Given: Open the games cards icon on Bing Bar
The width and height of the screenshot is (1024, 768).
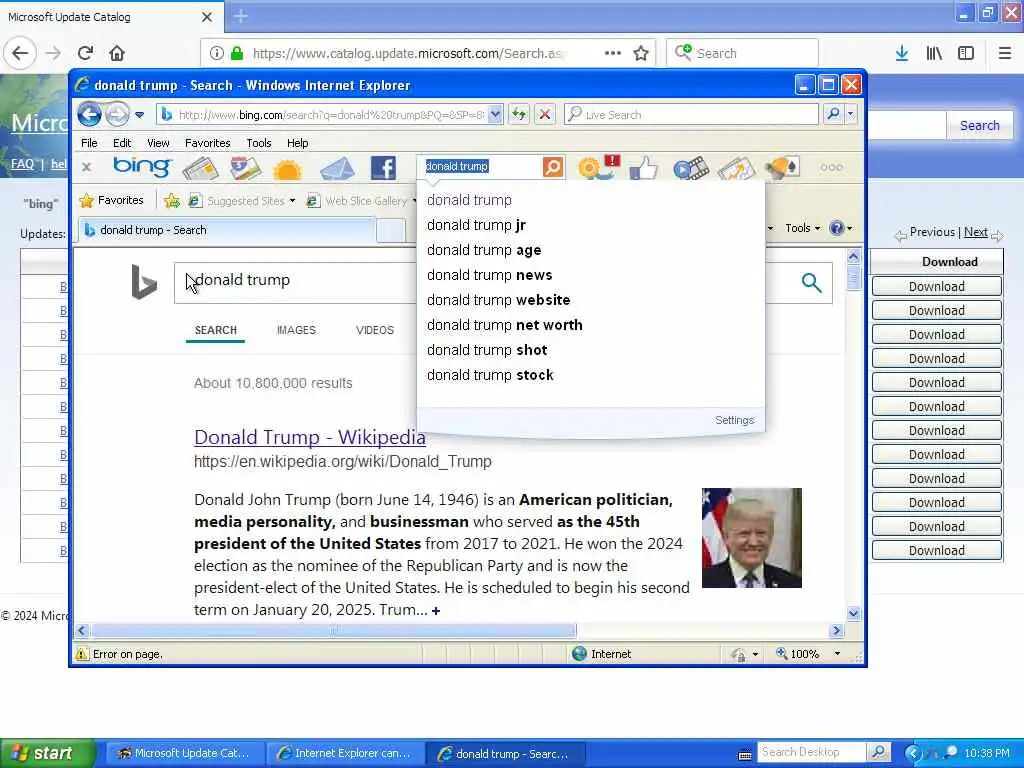Looking at the screenshot, I should point(783,168).
